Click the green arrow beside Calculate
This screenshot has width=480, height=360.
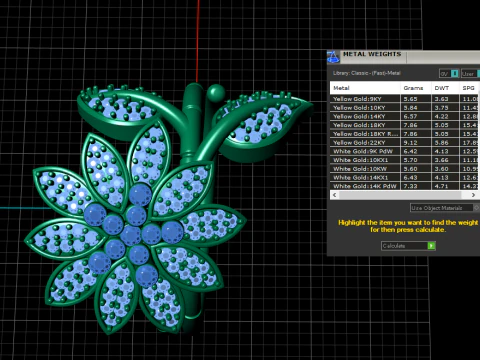point(431,246)
